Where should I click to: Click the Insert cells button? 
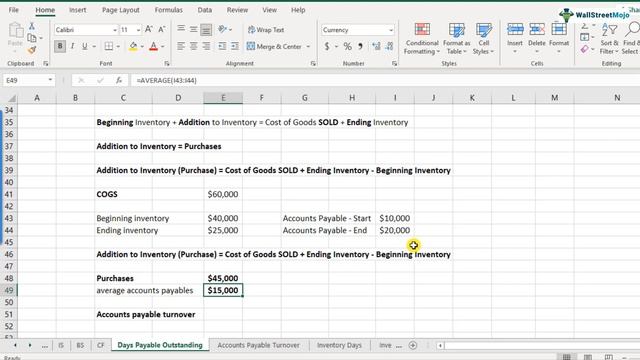(x=515, y=38)
